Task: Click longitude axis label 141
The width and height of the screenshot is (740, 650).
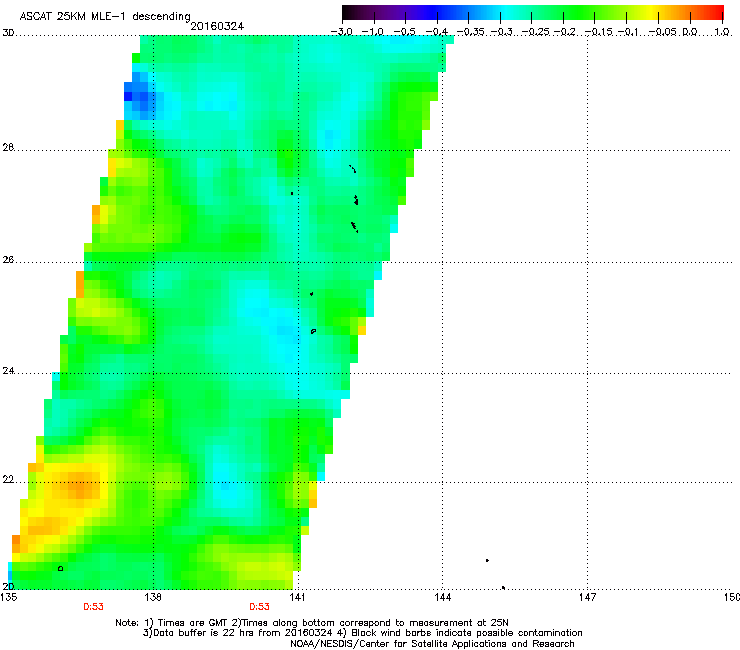Action: tap(297, 597)
